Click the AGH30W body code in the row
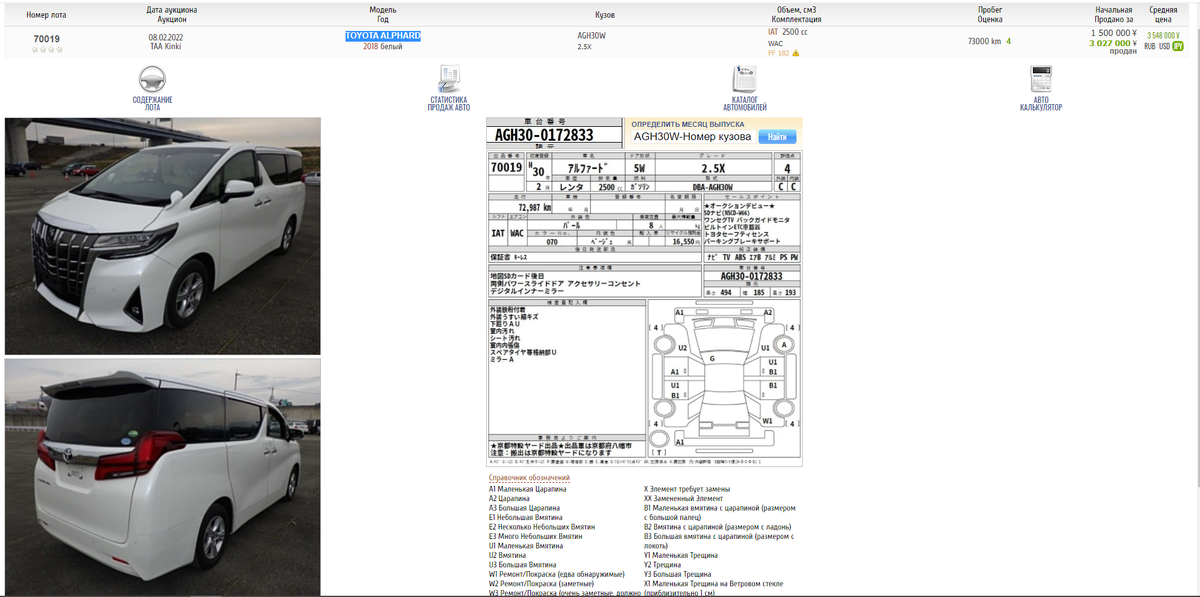Screen dimensions: 1200x597 (592, 35)
